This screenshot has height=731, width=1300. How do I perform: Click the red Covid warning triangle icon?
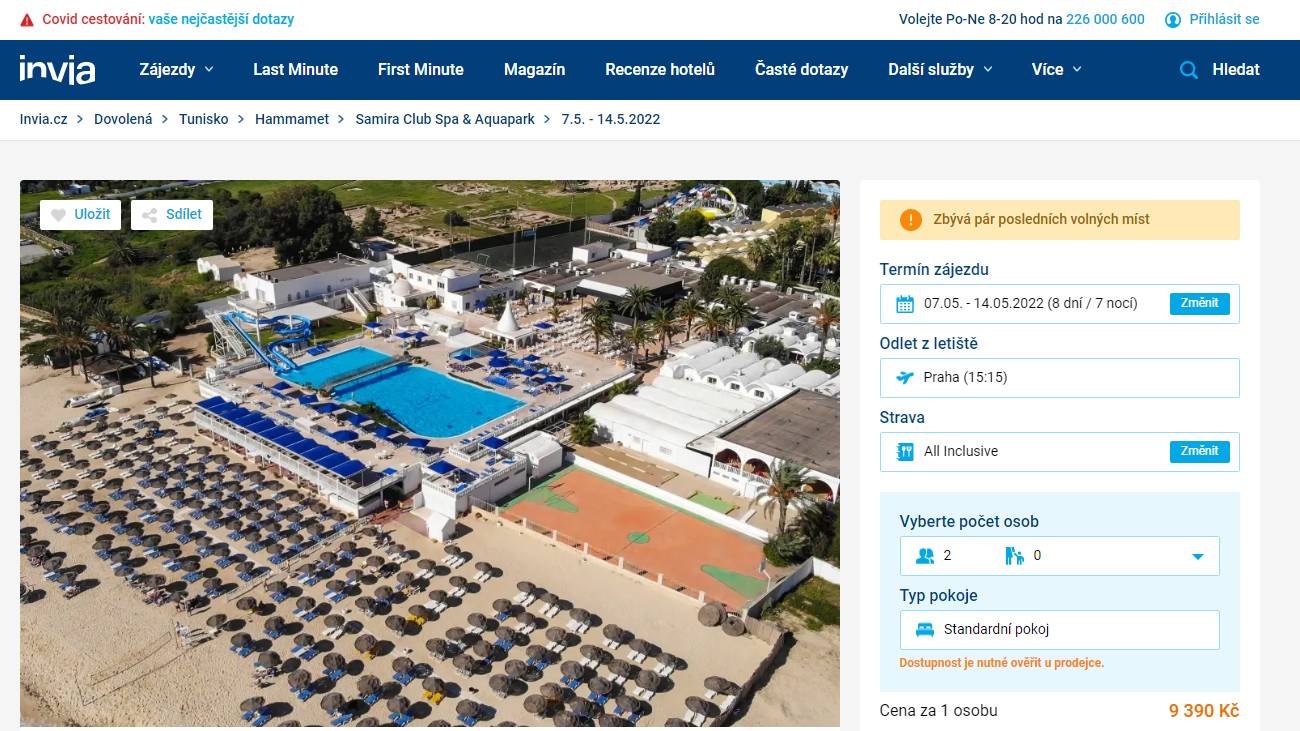pos(27,19)
